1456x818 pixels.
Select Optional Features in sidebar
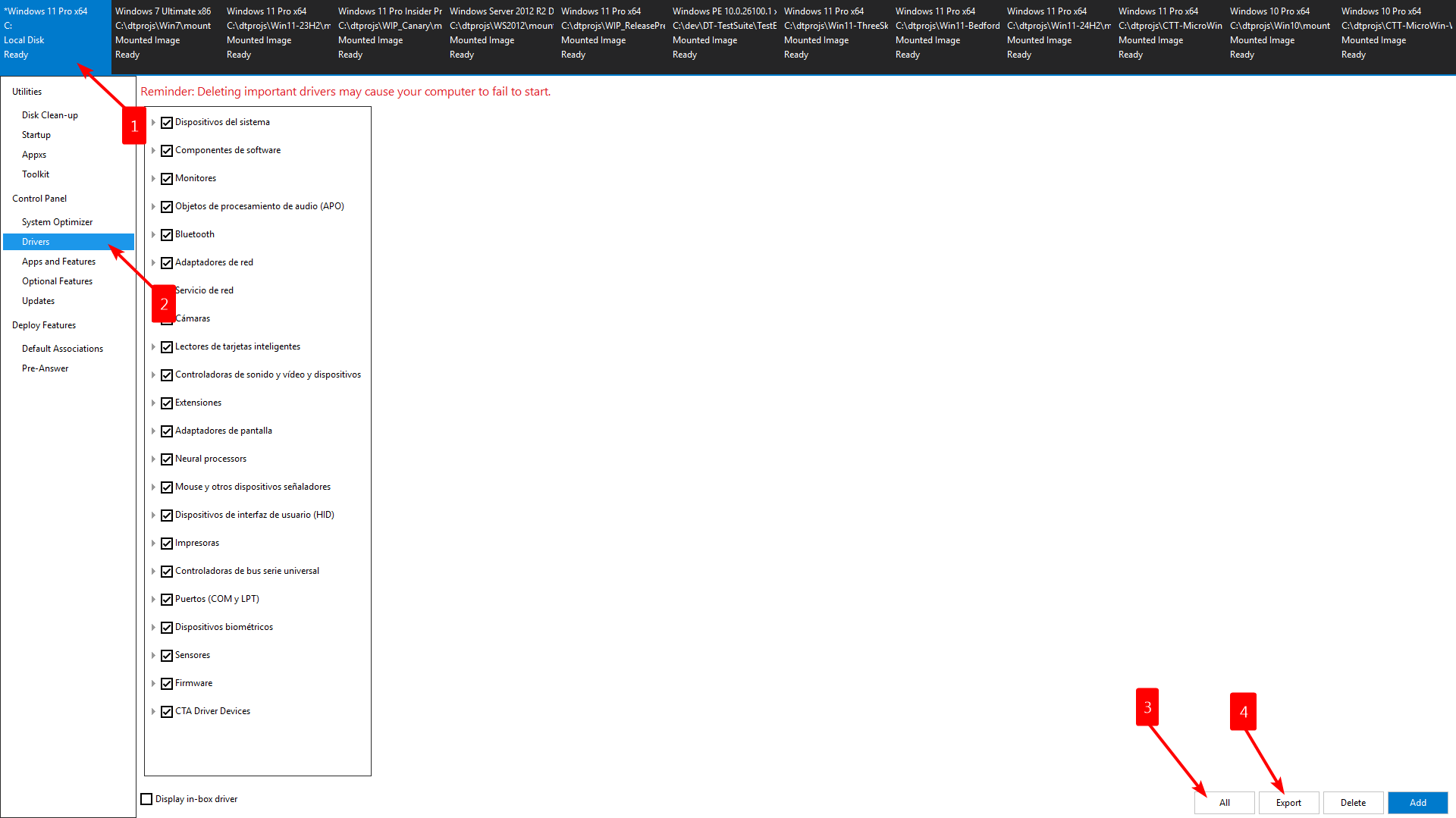tap(57, 281)
